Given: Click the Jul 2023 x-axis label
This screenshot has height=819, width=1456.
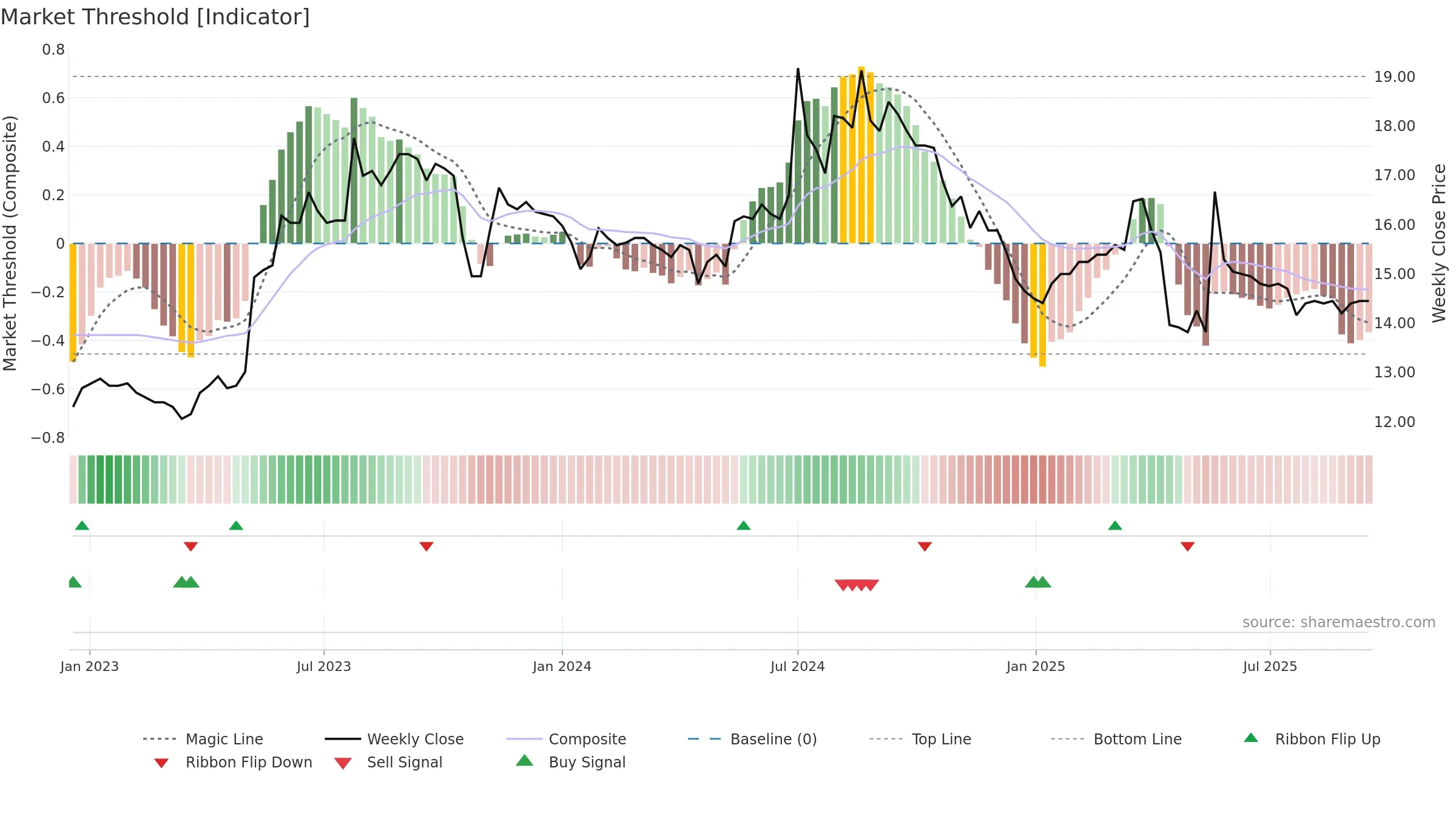Looking at the screenshot, I should 324,667.
